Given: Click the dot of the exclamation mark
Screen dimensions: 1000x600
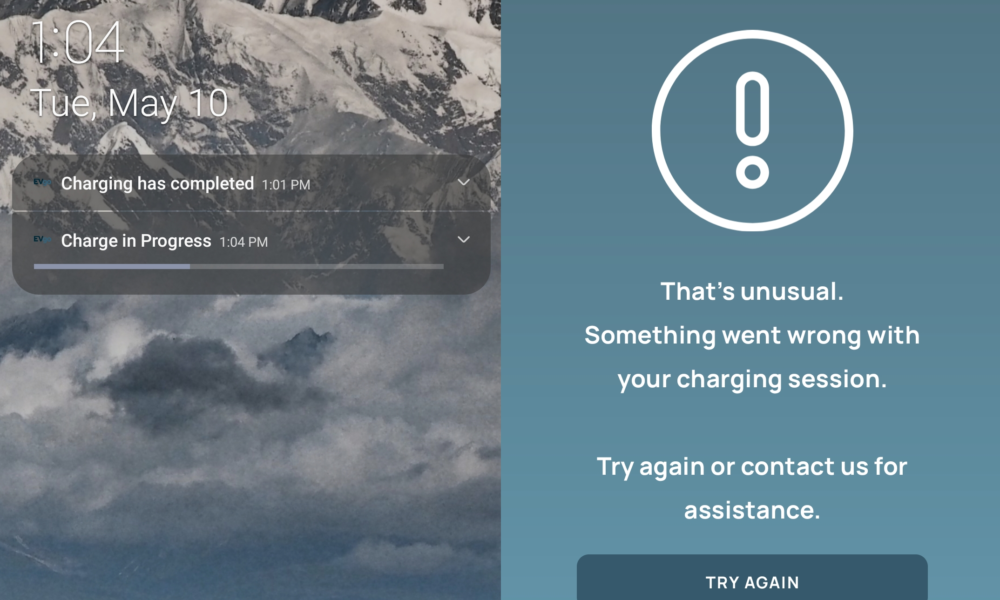Looking at the screenshot, I should click(x=752, y=172).
